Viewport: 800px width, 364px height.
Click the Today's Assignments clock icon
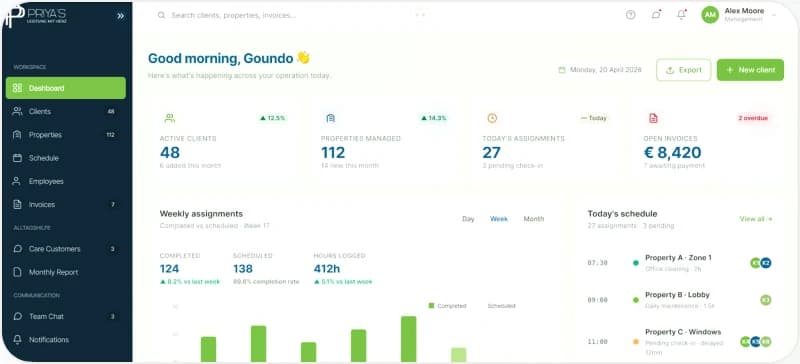492,118
